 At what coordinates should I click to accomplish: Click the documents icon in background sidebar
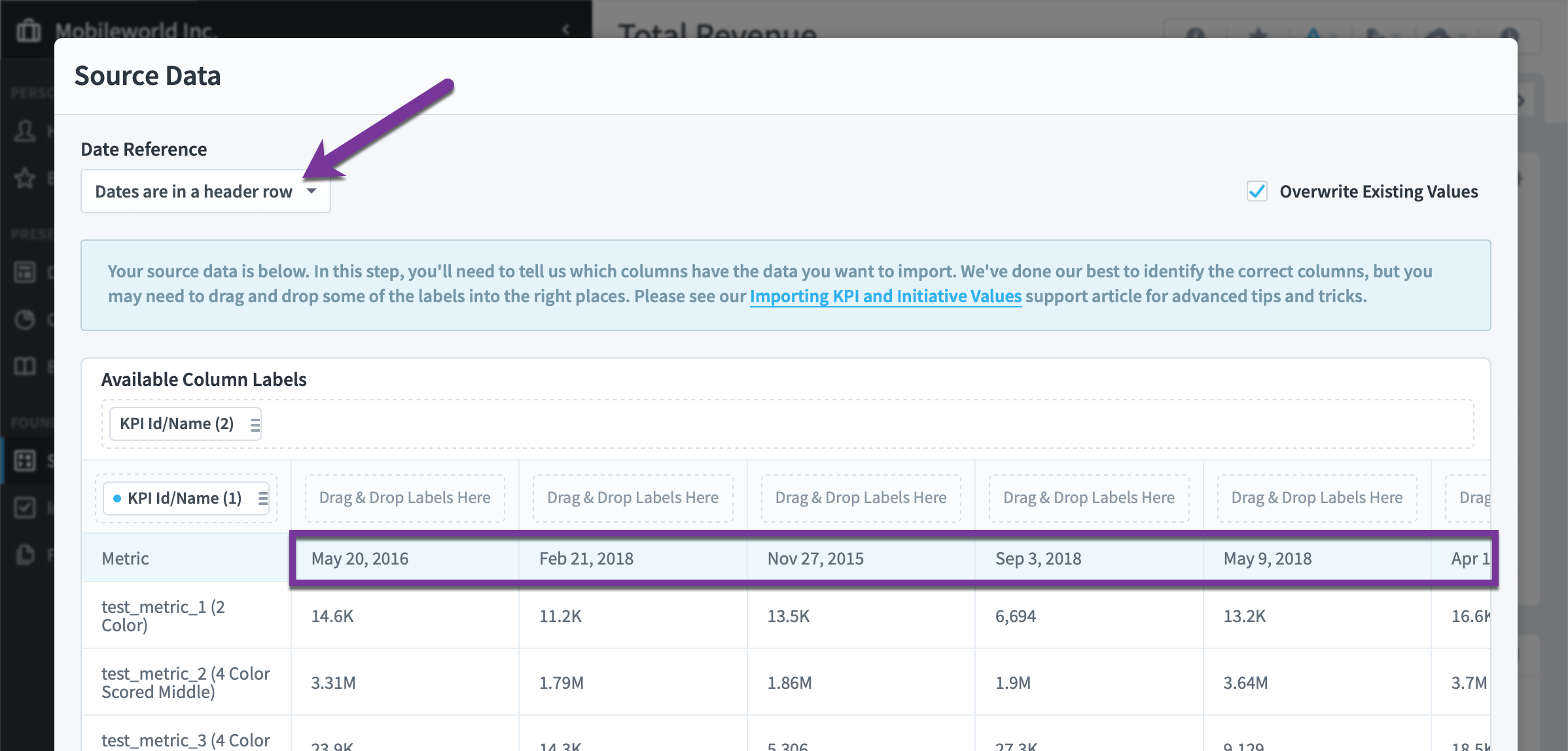[26, 555]
